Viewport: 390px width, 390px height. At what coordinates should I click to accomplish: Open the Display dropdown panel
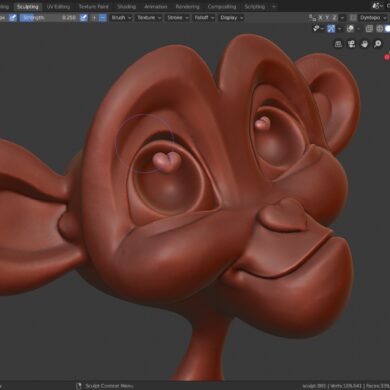231,18
